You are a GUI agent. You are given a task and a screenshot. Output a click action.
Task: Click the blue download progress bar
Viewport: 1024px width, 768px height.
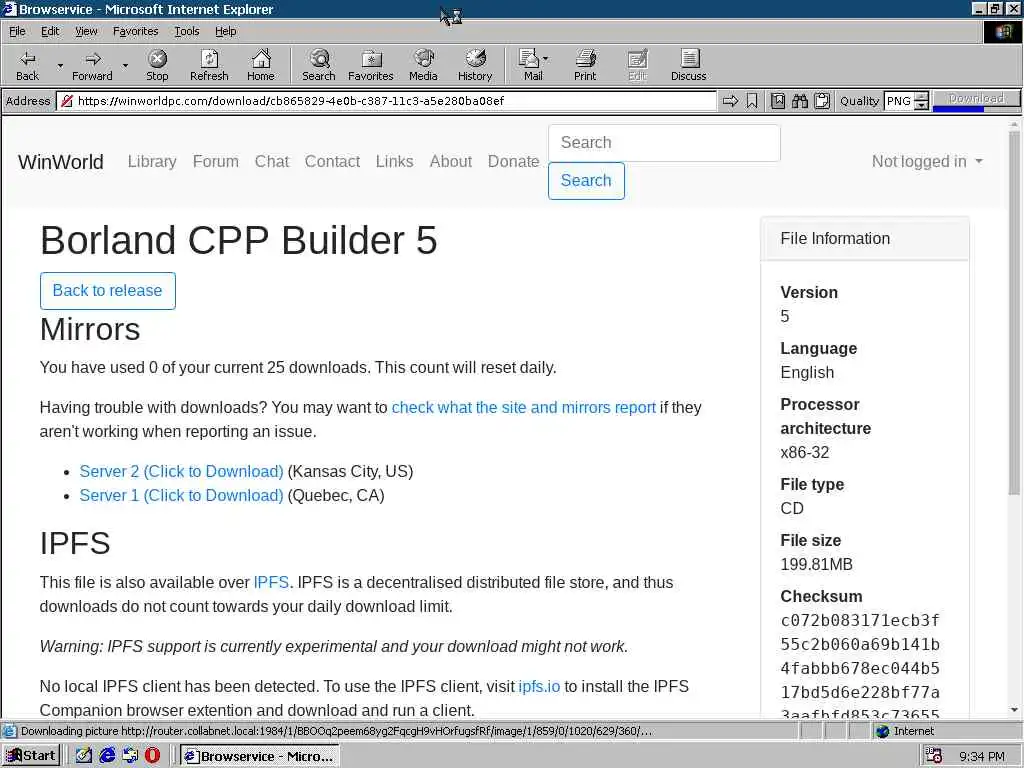coord(958,109)
